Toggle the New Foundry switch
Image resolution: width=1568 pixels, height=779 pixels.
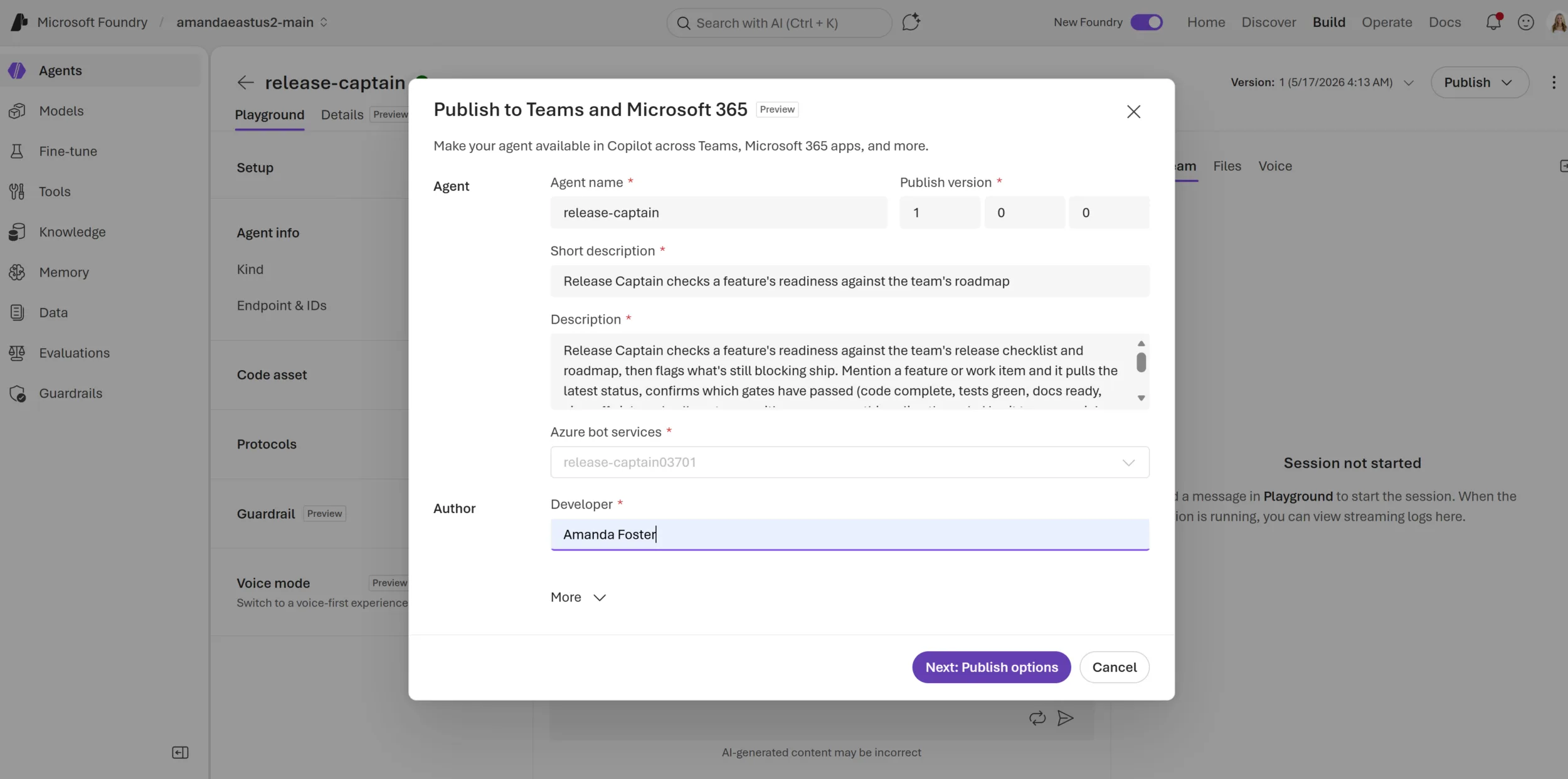click(x=1146, y=22)
